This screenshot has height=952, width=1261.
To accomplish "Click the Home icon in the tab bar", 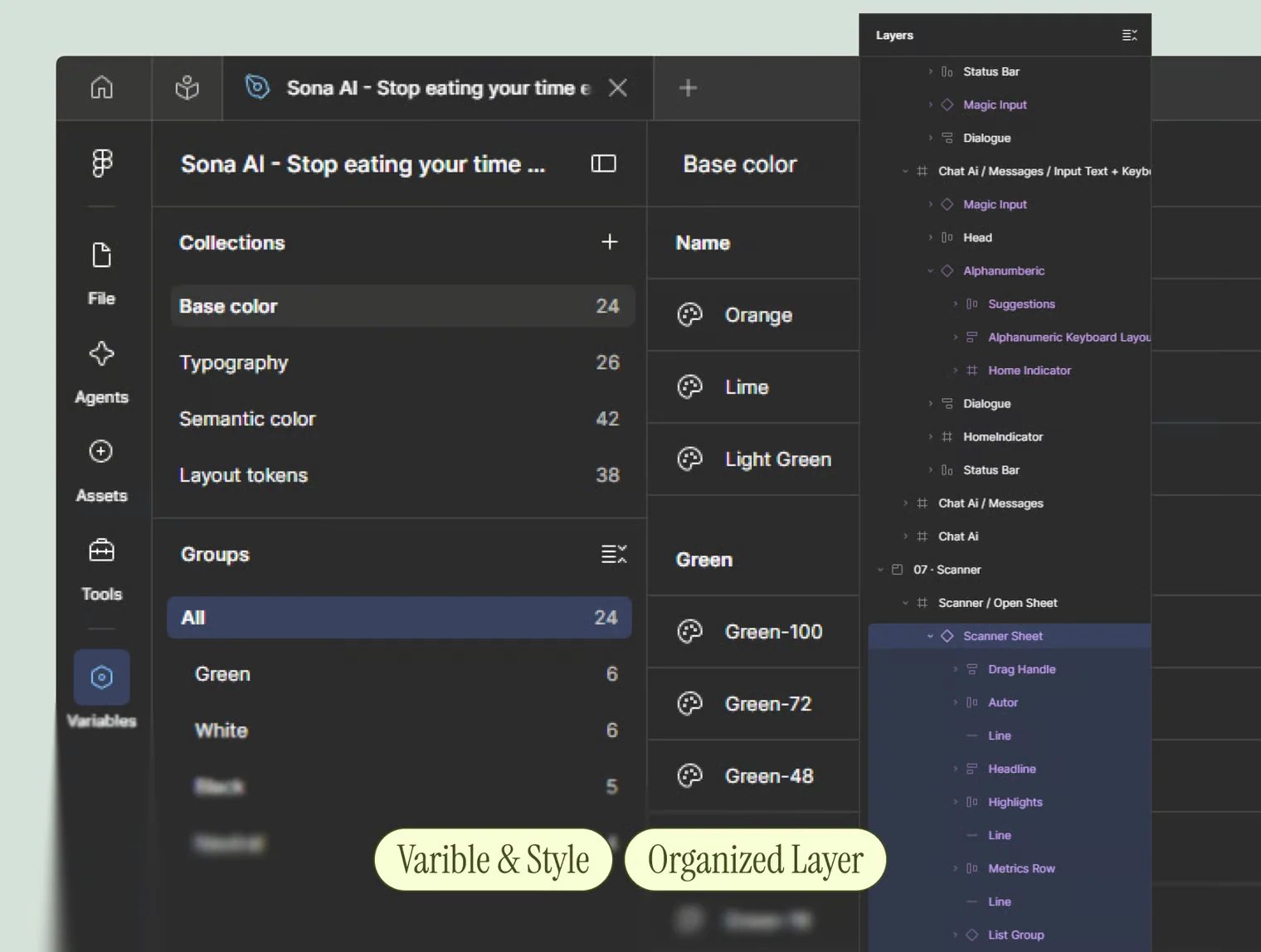I will [102, 87].
